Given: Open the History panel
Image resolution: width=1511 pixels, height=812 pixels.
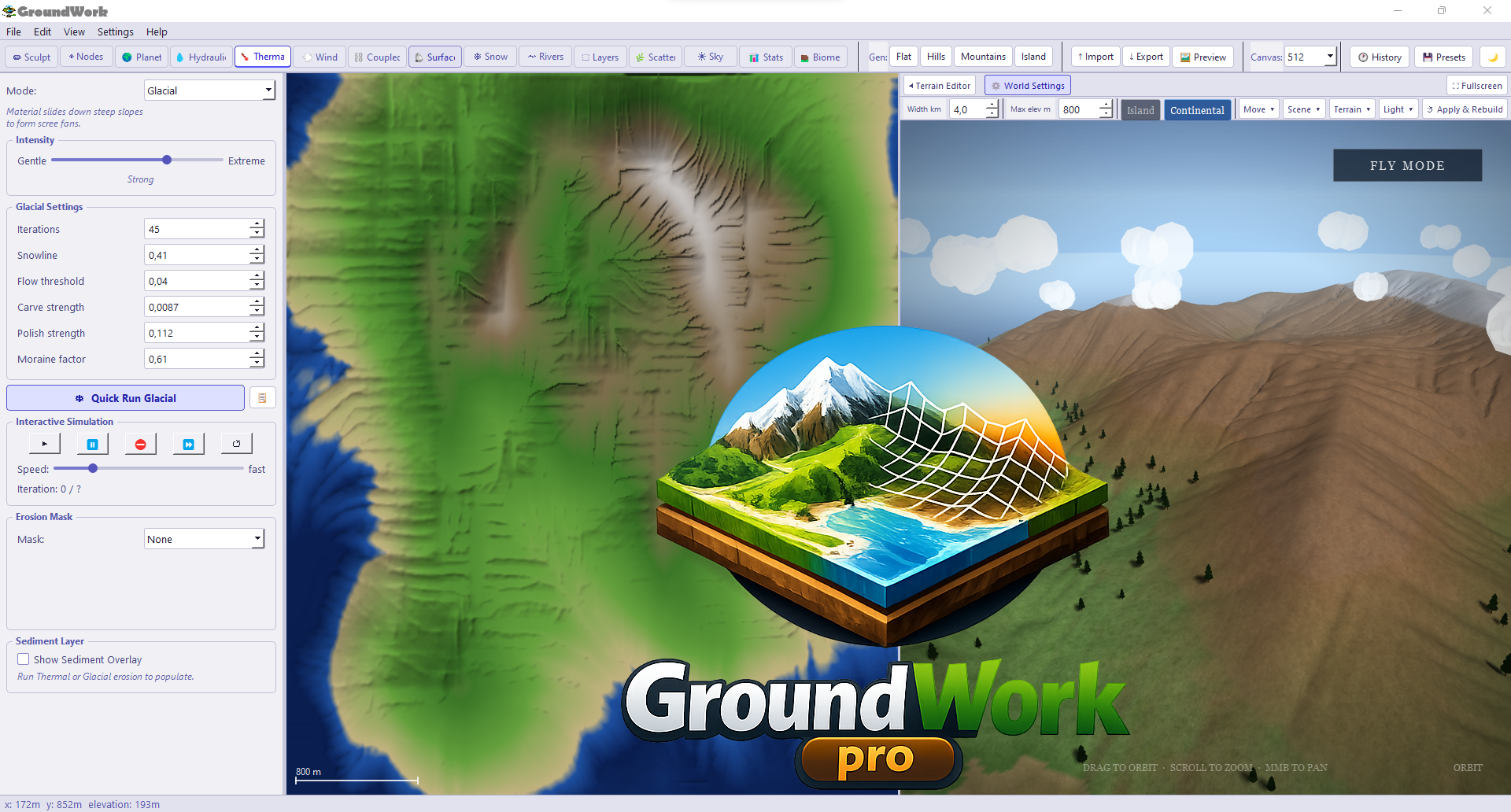Looking at the screenshot, I should click(x=1380, y=57).
